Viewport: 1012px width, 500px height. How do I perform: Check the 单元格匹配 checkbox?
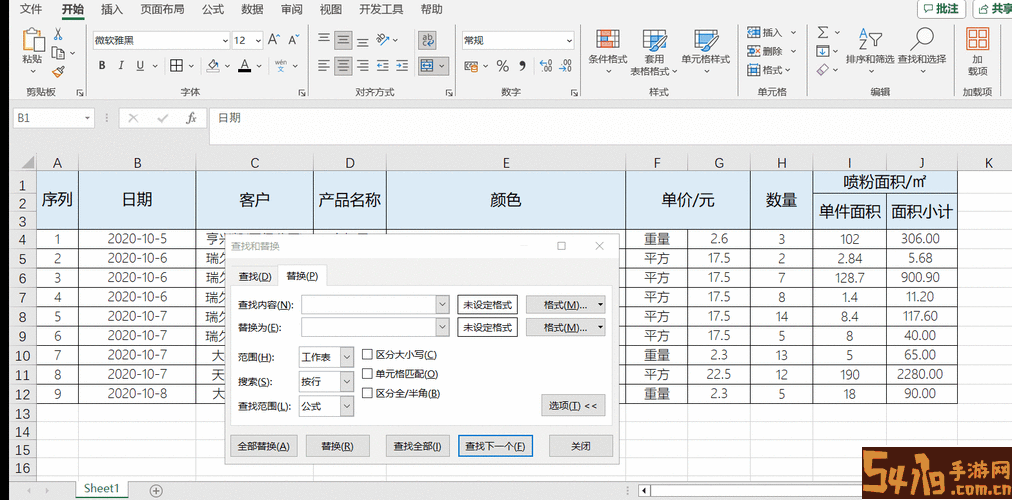367,374
